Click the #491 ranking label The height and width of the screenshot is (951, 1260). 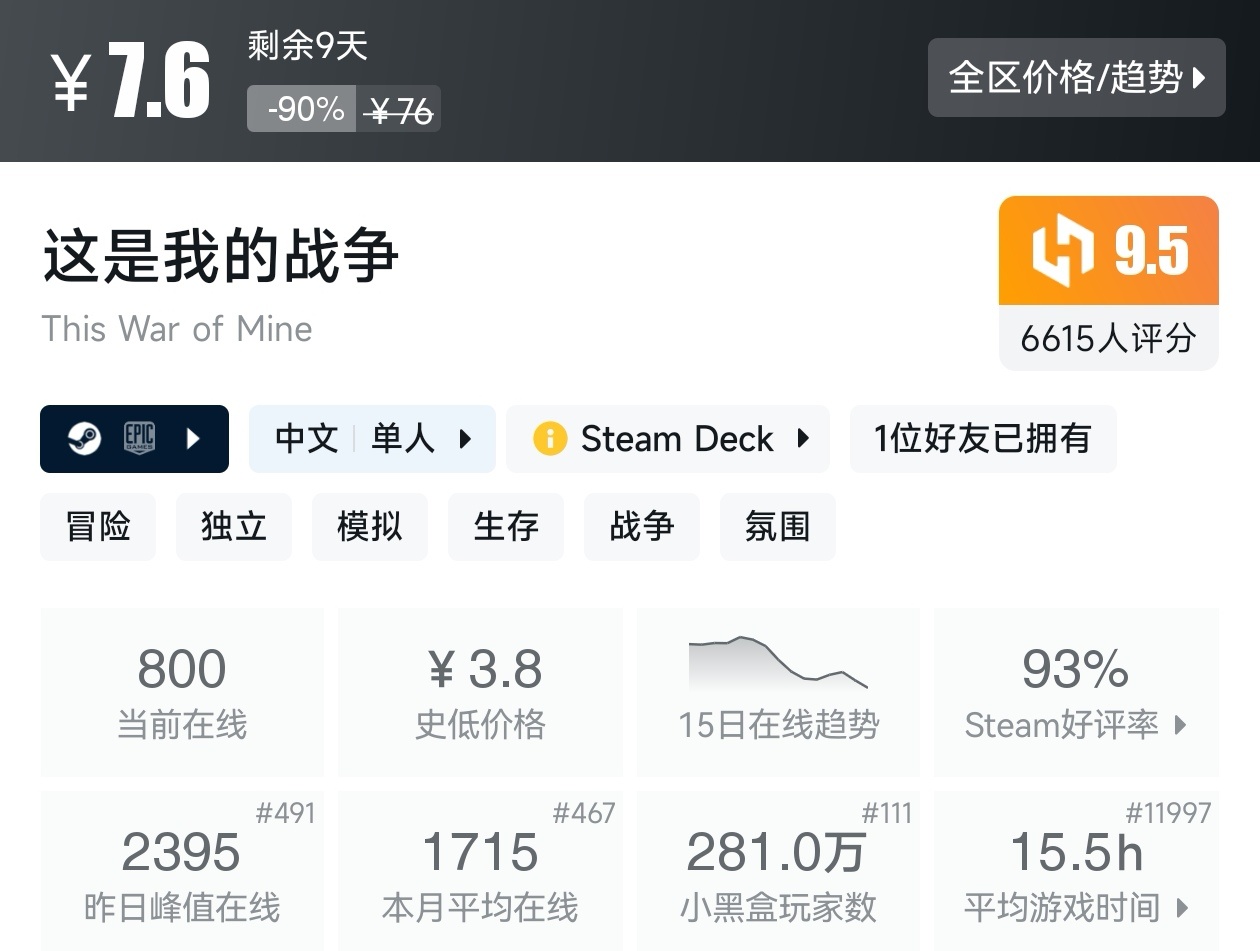click(285, 813)
